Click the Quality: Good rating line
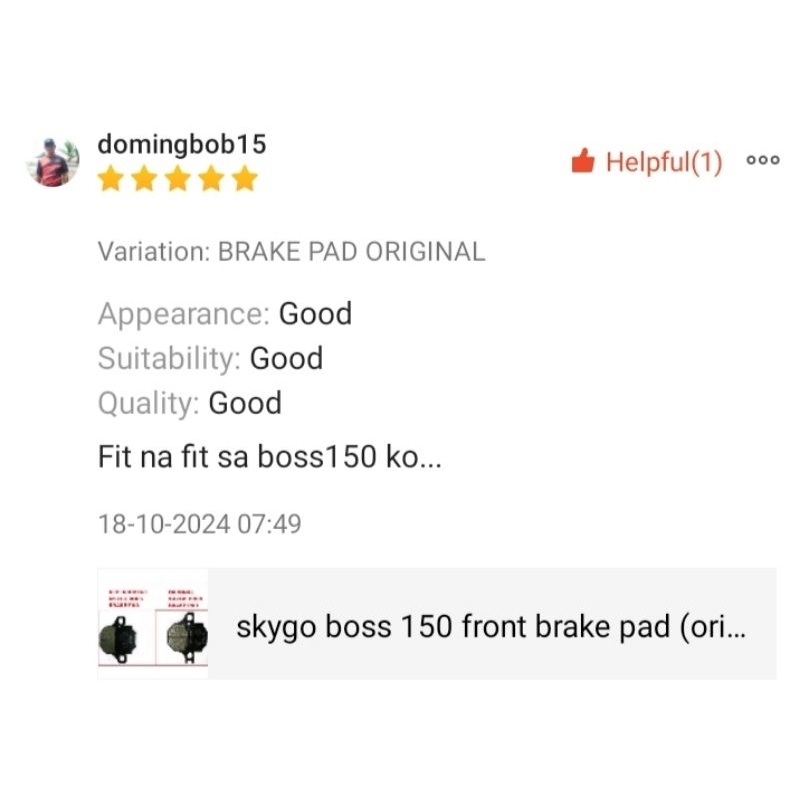The image size is (800, 800). click(189, 404)
